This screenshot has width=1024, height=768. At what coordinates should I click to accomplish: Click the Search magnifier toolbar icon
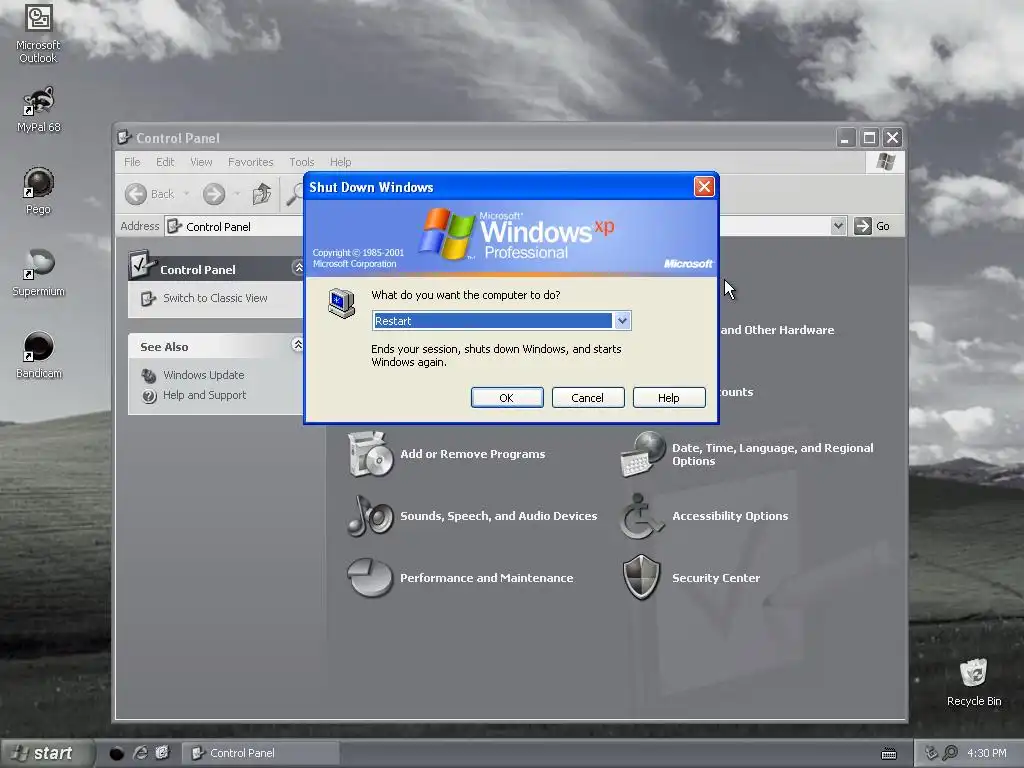[295, 193]
